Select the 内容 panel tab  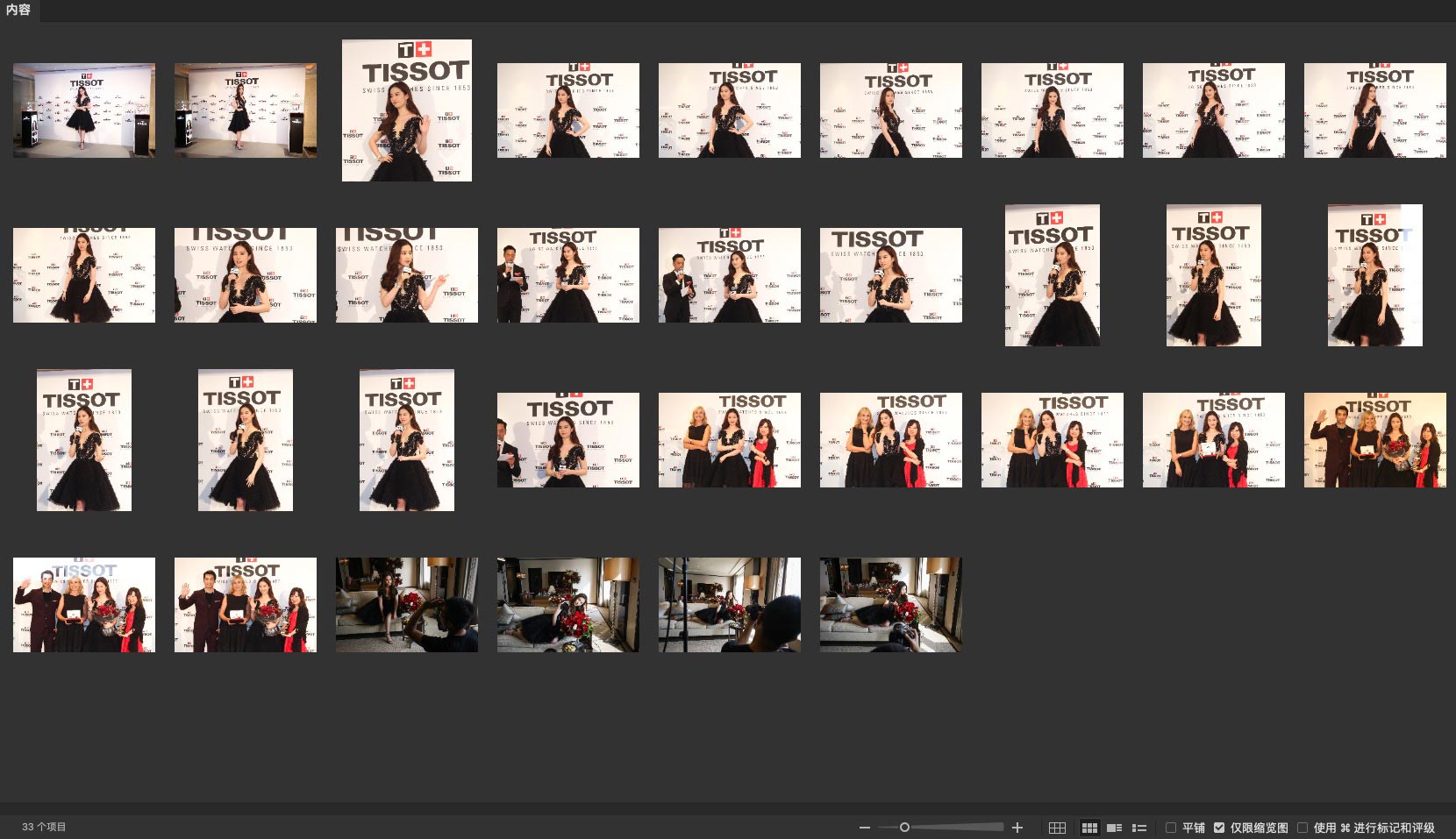tap(18, 11)
